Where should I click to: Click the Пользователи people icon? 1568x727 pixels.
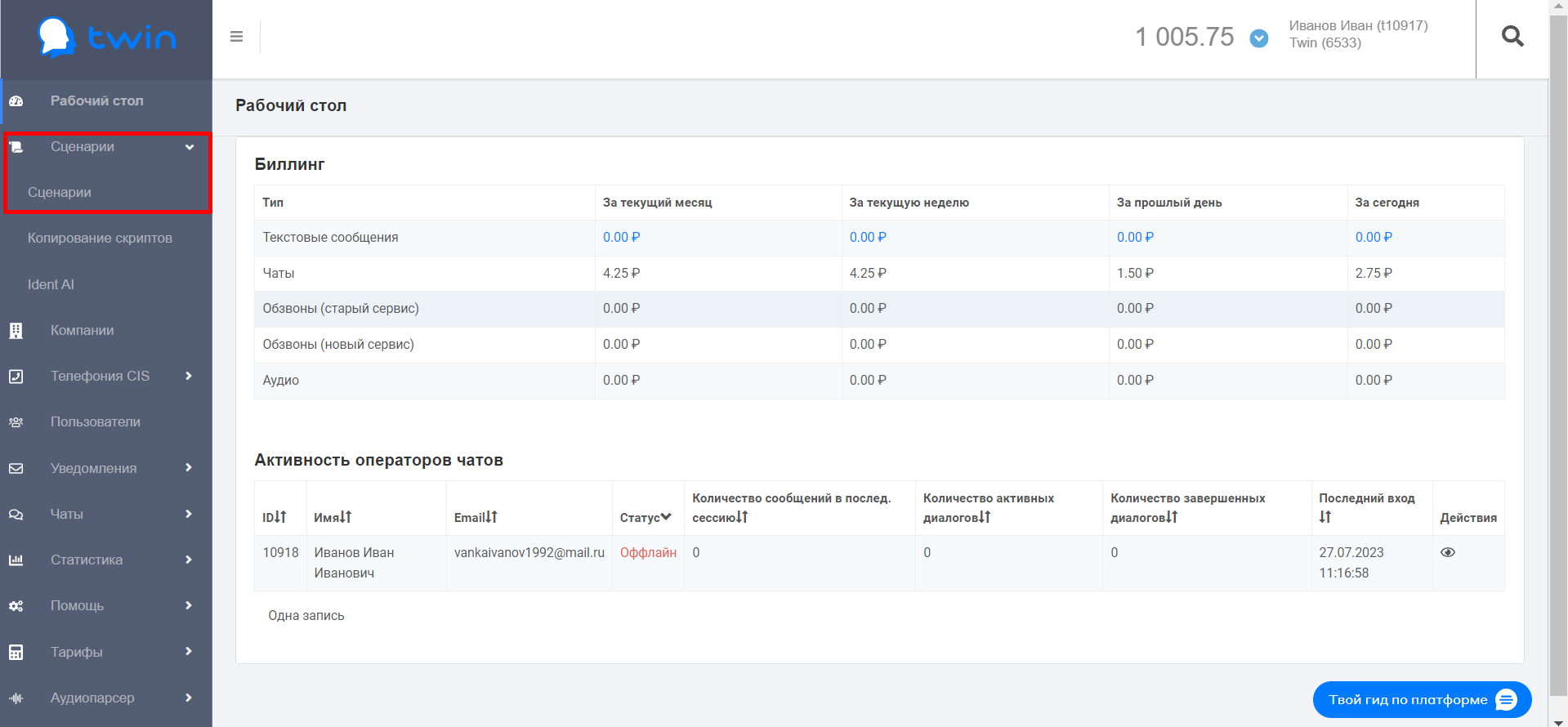(x=16, y=422)
